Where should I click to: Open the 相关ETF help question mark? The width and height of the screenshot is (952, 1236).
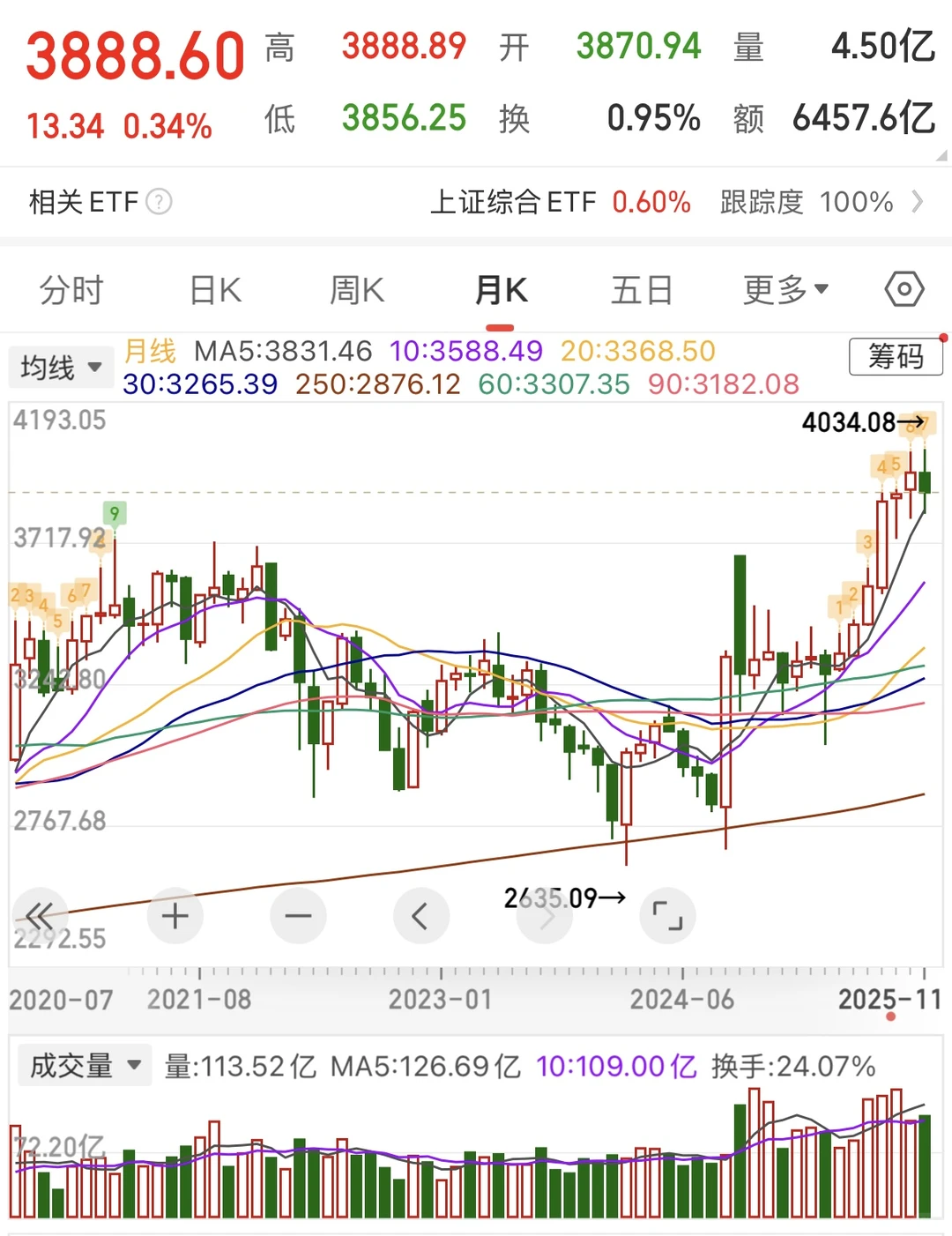click(157, 203)
